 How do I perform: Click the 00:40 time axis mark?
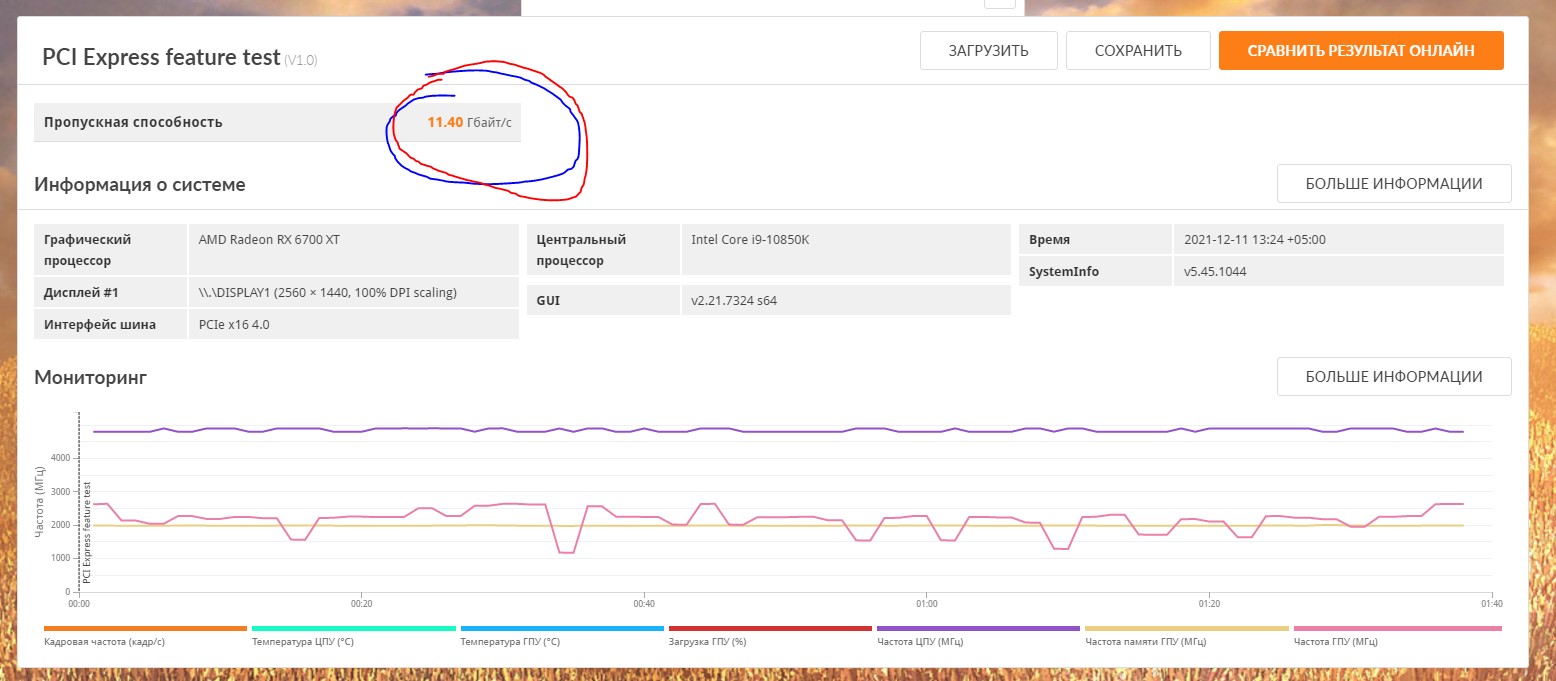pos(644,604)
